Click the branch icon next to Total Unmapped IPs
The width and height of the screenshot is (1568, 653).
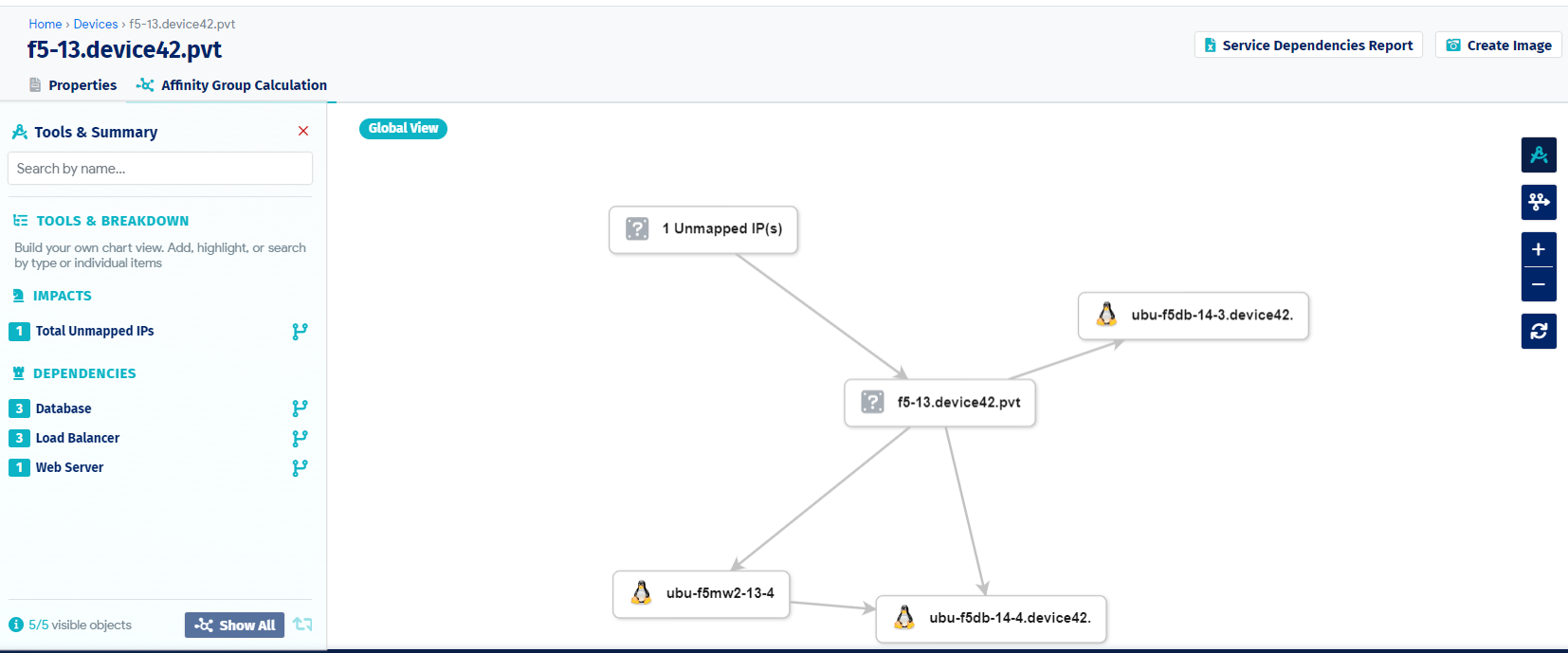300,332
